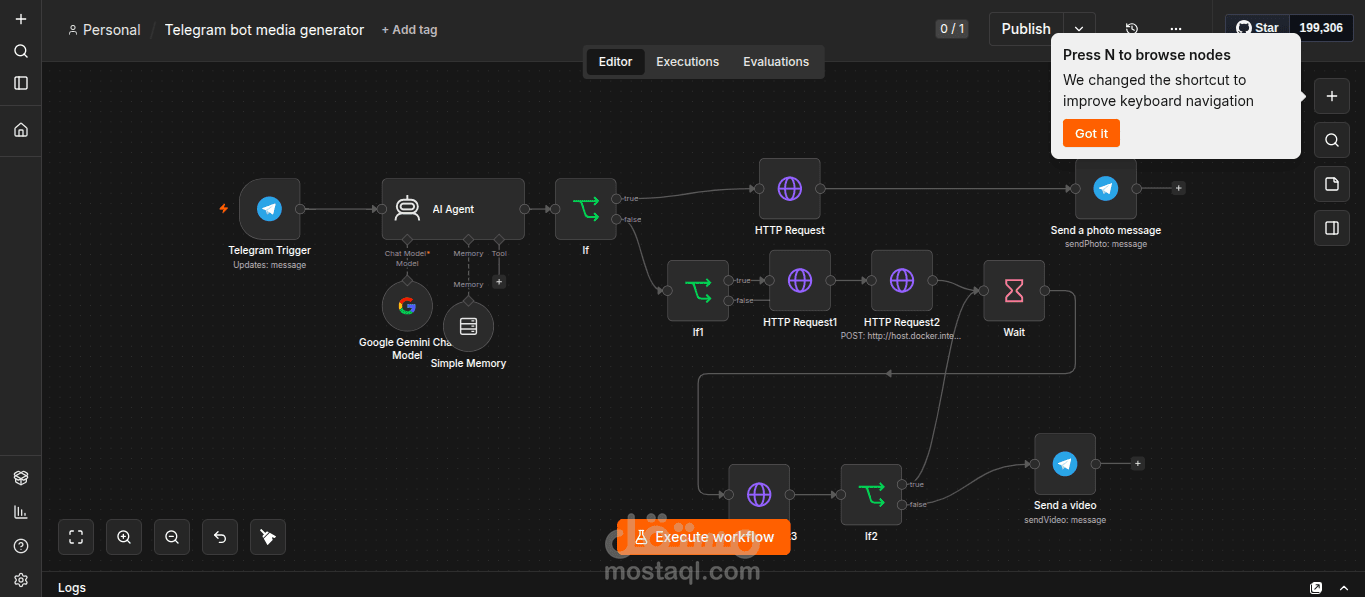Select the If2 node

tap(871, 495)
